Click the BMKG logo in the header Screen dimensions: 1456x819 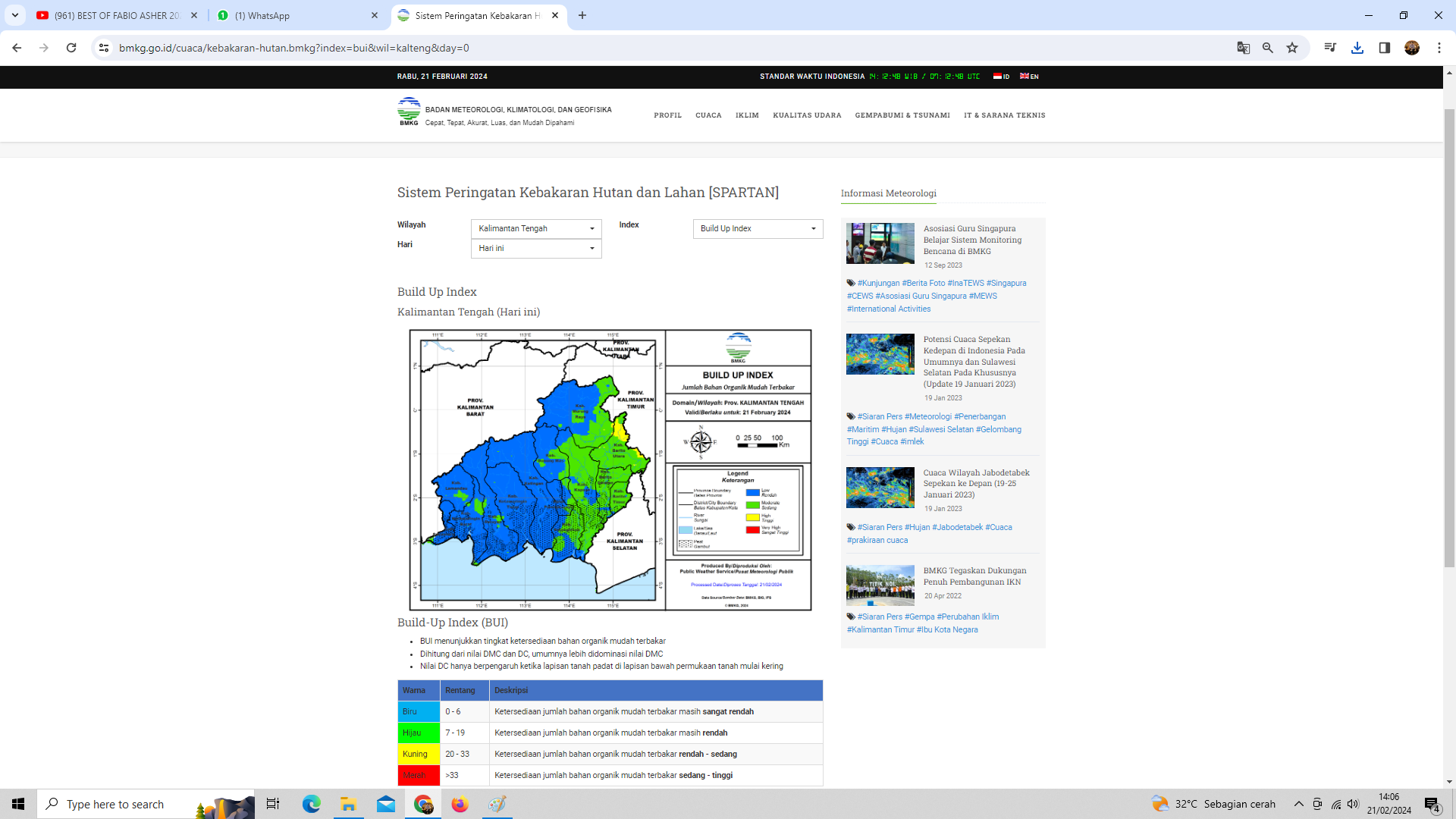pos(409,111)
